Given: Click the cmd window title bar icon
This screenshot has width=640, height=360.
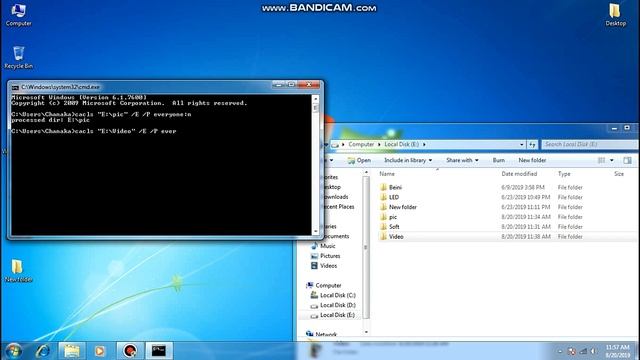Looking at the screenshot, I should pos(15,87).
